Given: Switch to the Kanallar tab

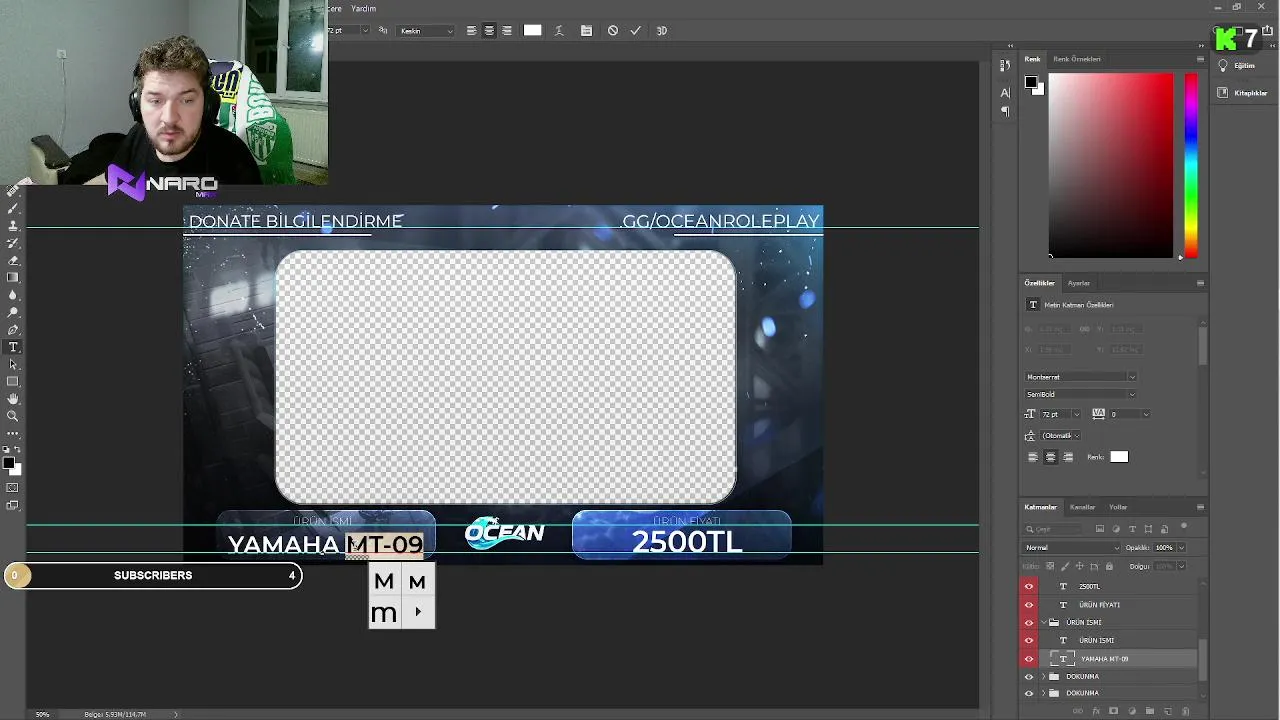Looking at the screenshot, I should pyautogui.click(x=1082, y=507).
